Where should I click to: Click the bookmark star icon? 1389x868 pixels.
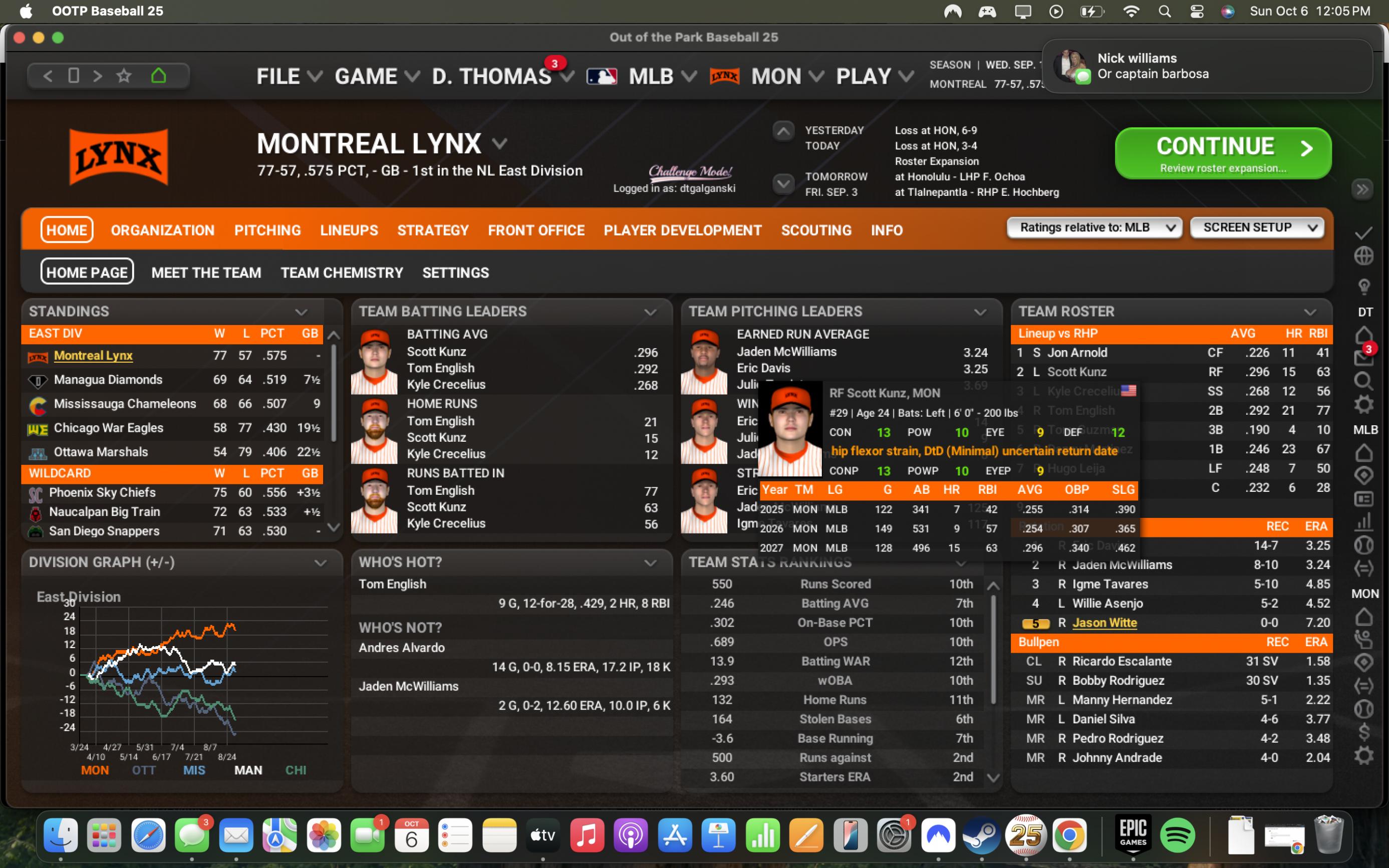pos(124,76)
